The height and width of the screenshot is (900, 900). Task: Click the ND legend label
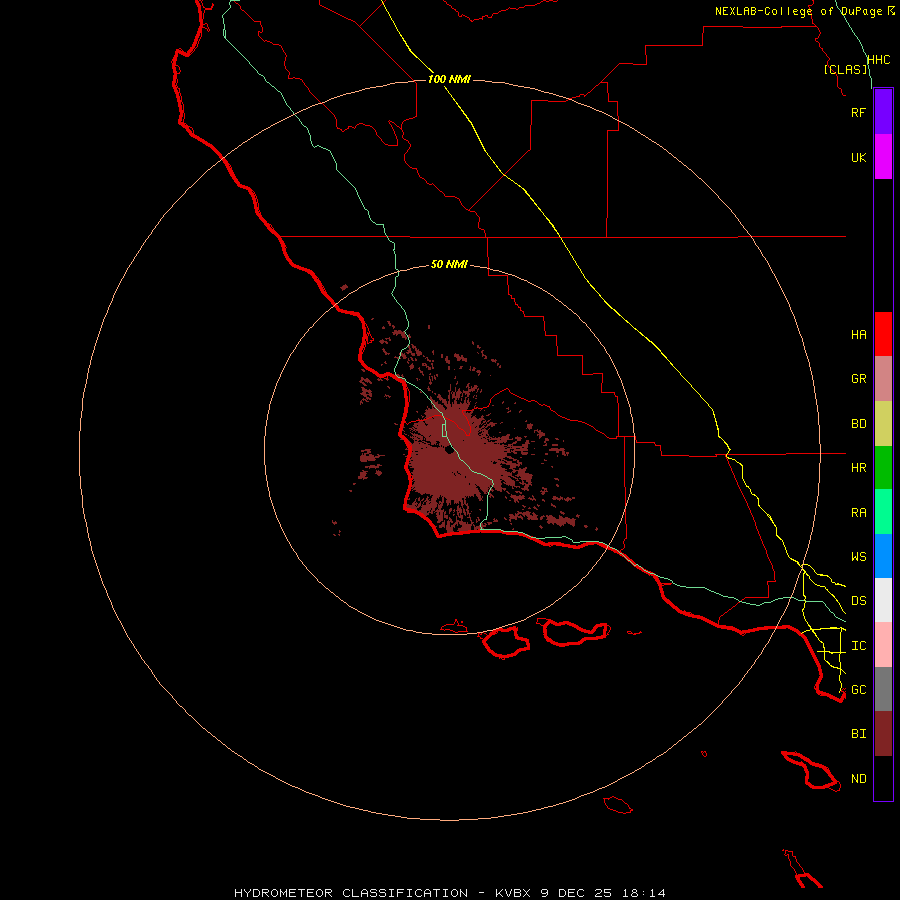tap(858, 779)
